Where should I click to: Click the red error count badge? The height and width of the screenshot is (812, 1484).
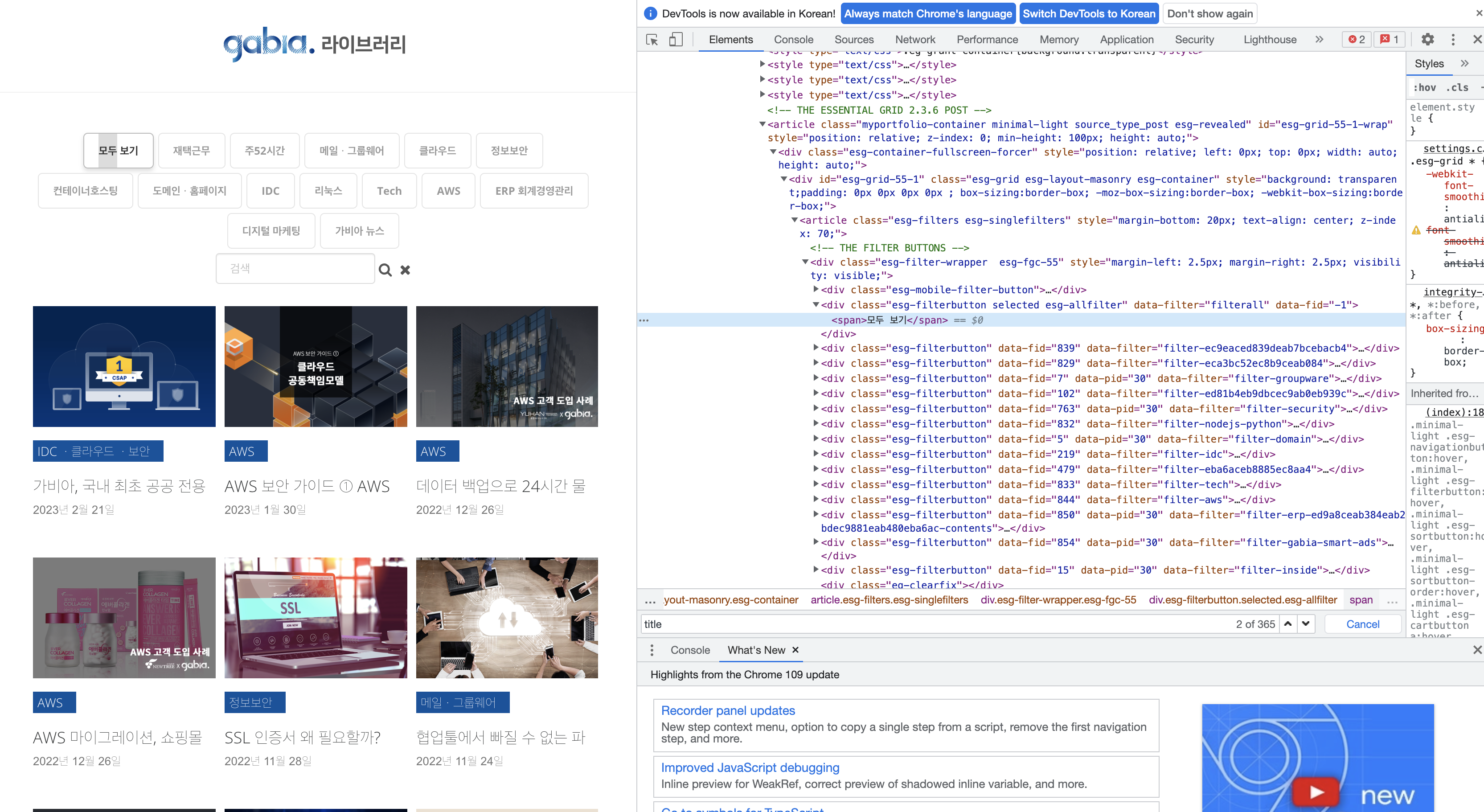point(1357,40)
